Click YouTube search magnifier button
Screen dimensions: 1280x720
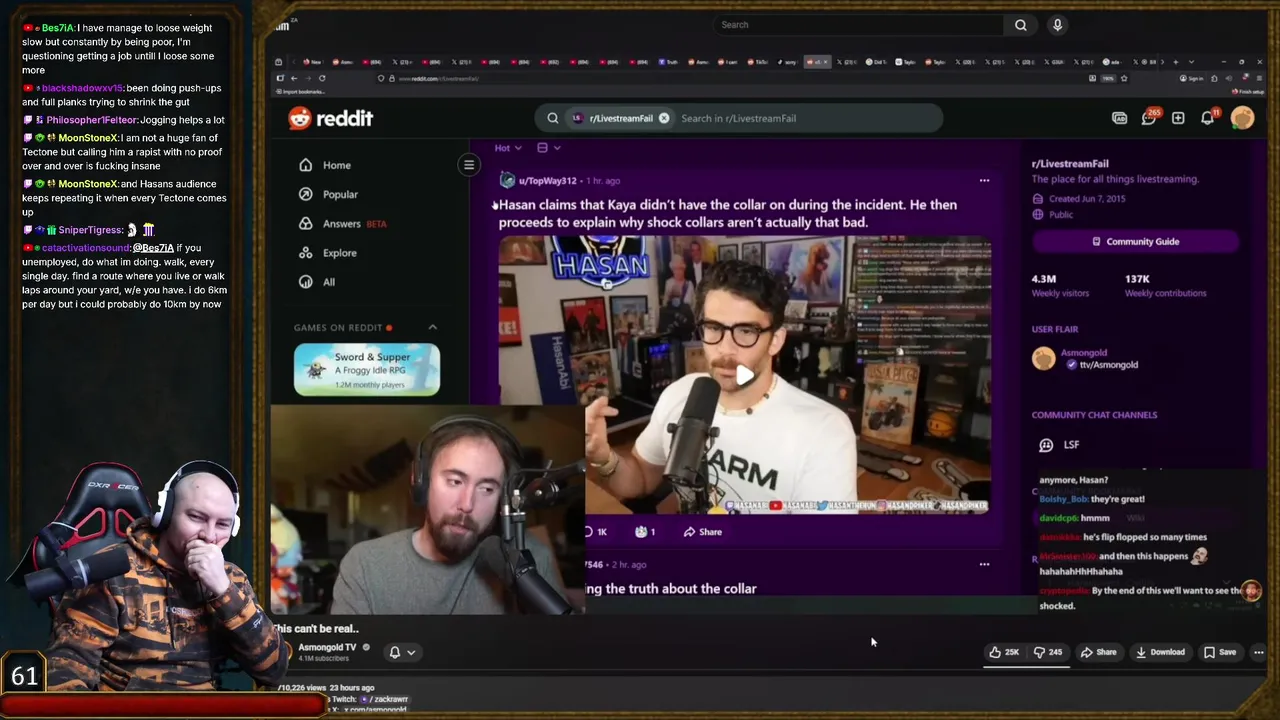click(x=1020, y=25)
